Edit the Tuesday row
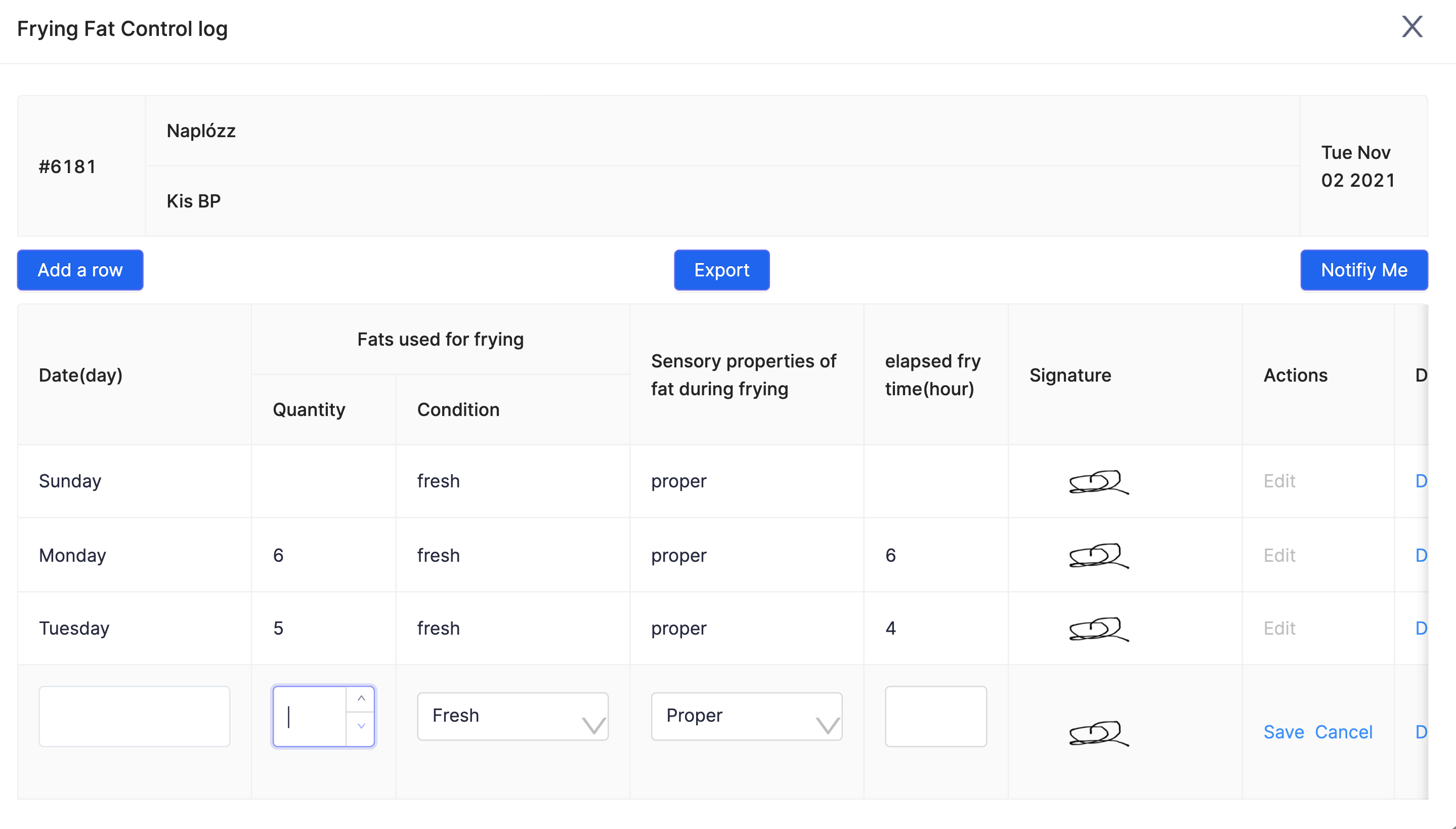The image size is (1456, 829). [1279, 628]
